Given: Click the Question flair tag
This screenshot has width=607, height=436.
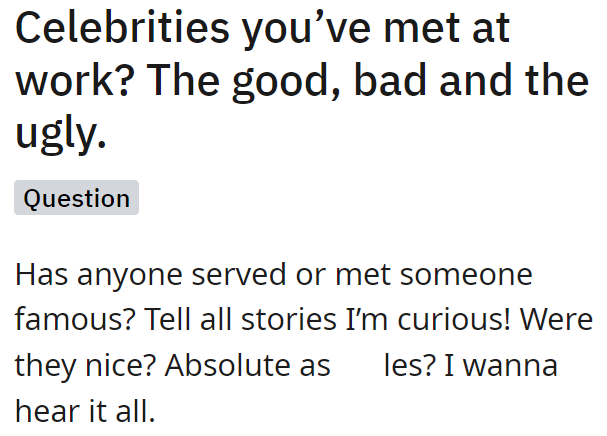Looking at the screenshot, I should [x=76, y=198].
